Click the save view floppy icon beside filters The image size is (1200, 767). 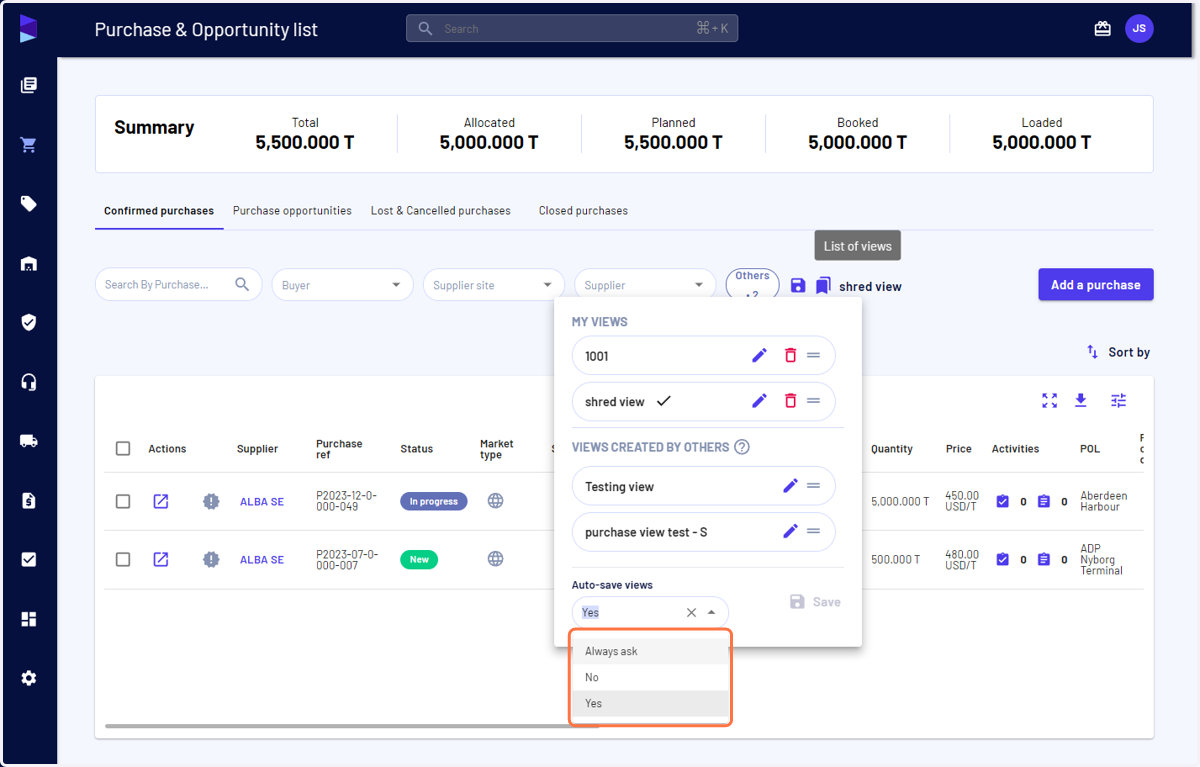pos(798,286)
